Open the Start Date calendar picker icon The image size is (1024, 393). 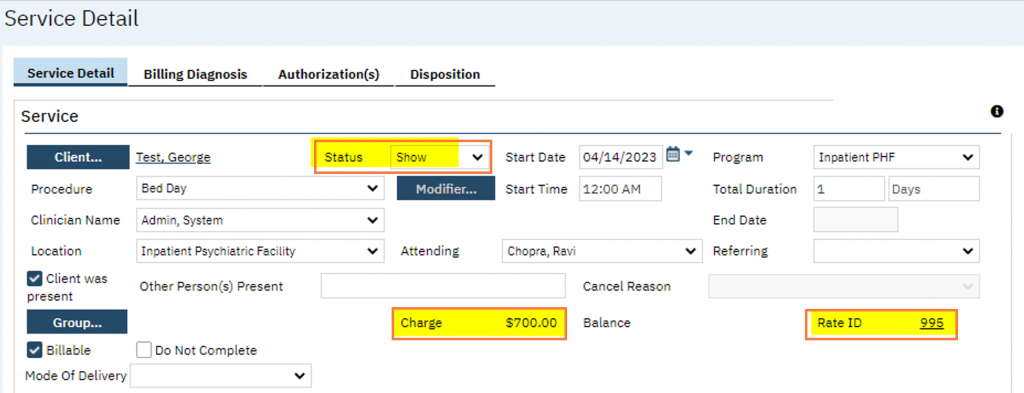click(x=673, y=155)
